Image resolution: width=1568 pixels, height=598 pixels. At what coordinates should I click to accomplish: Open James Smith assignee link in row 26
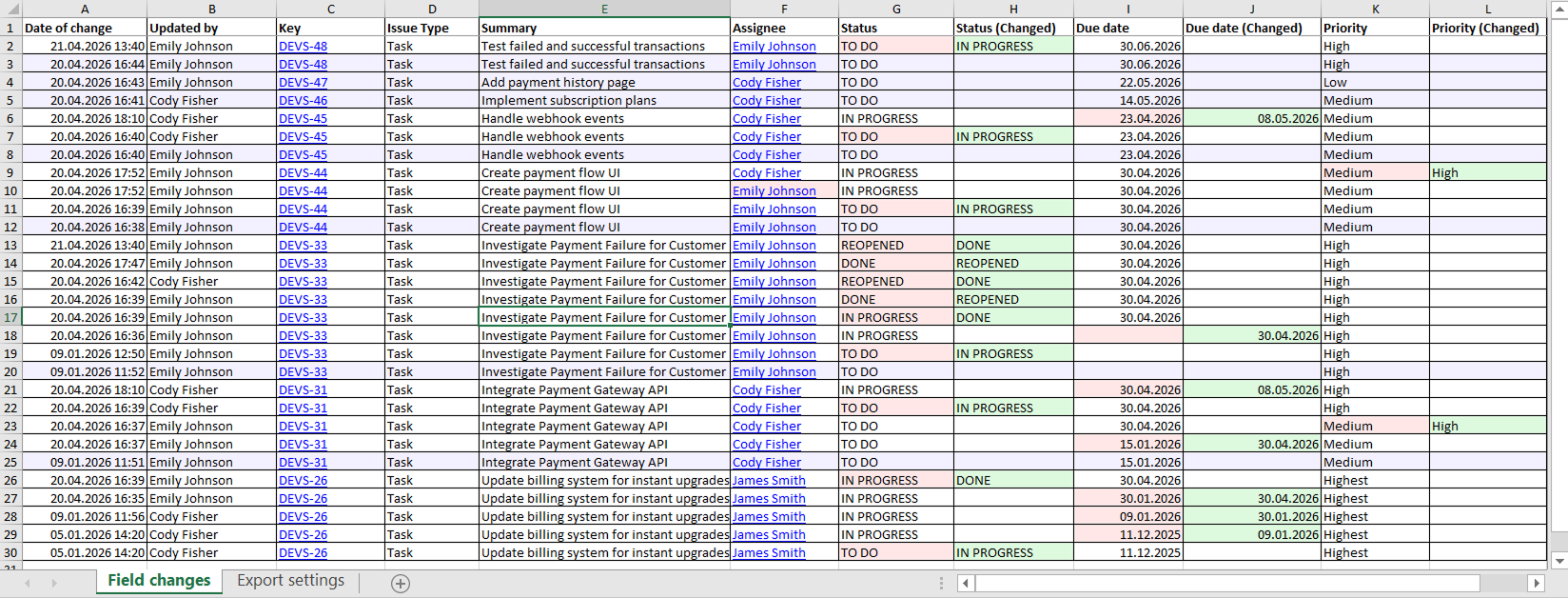coord(769,480)
